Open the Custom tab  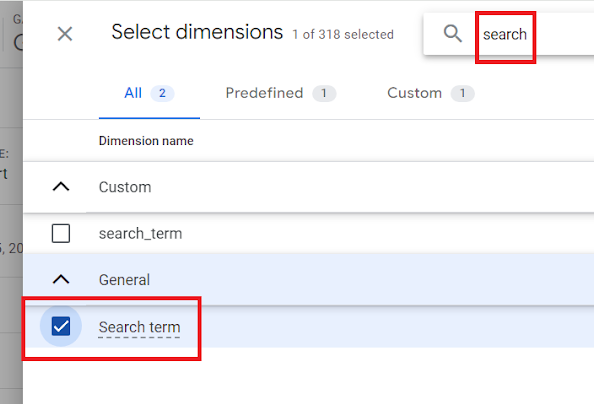point(431,93)
